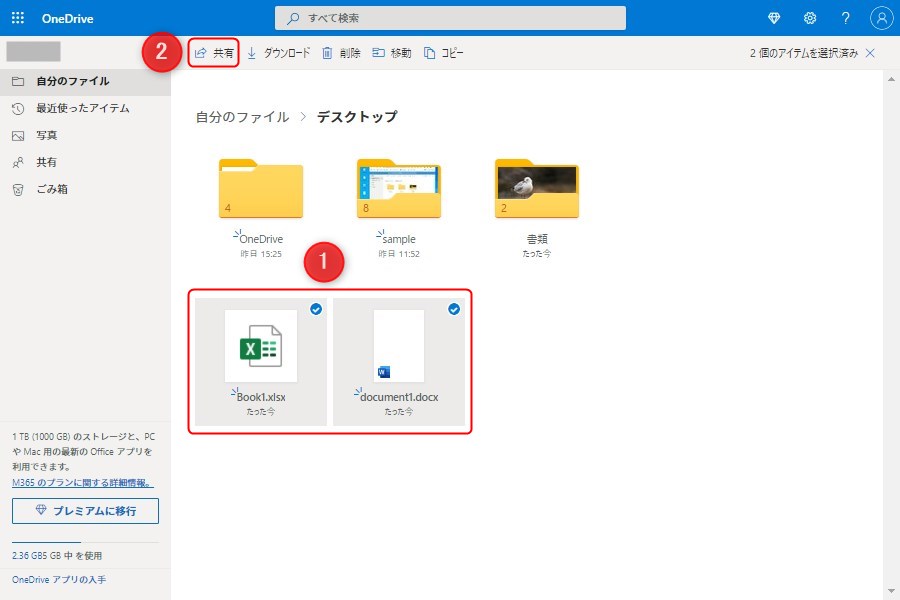The height and width of the screenshot is (600, 900).
Task: Click the すべて検索 search box
Action: pyautogui.click(x=450, y=18)
